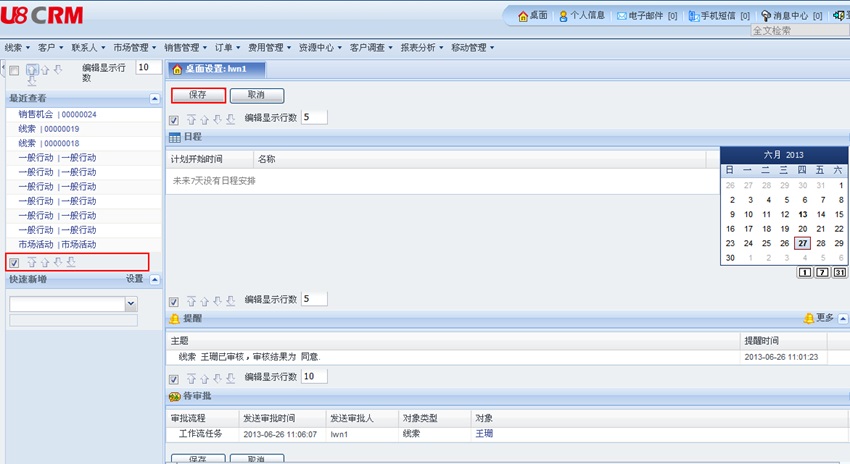Click move-up arrow above 最近查看 panel
The width and height of the screenshot is (850, 464).
click(45, 70)
